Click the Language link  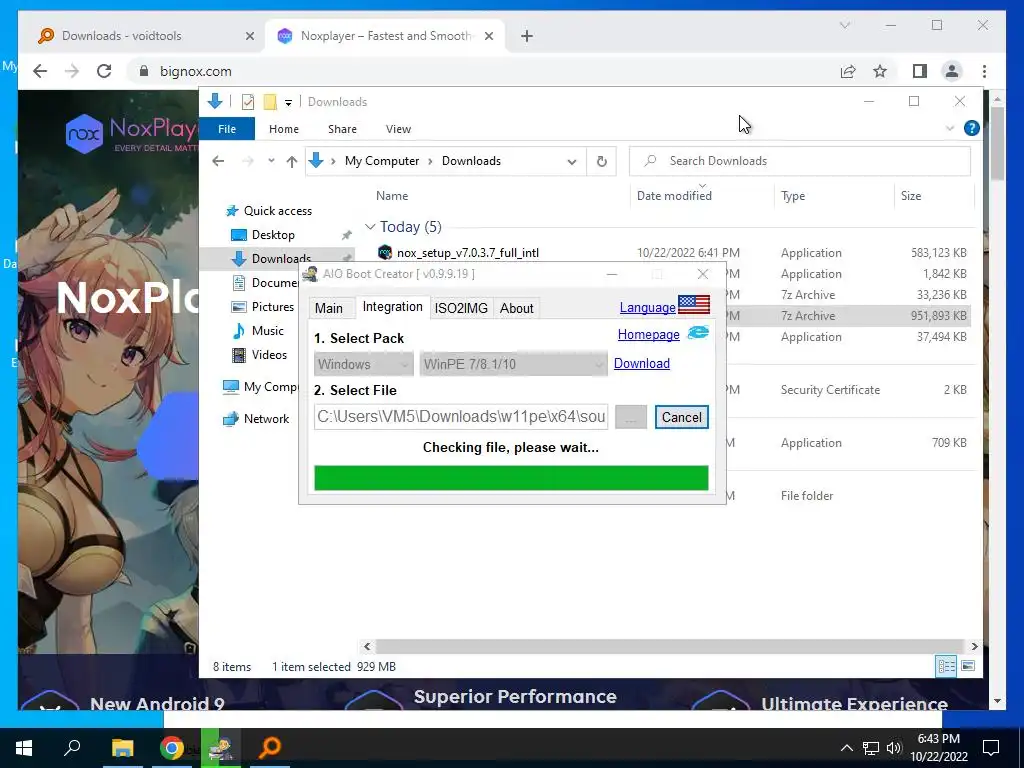click(647, 307)
